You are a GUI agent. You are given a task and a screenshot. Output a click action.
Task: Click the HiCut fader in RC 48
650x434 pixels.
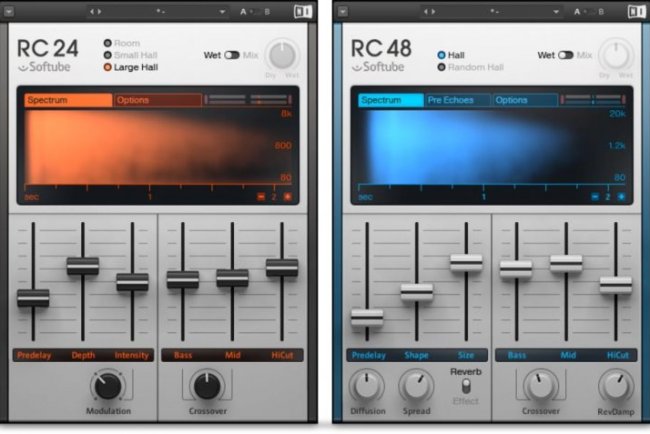point(616,285)
